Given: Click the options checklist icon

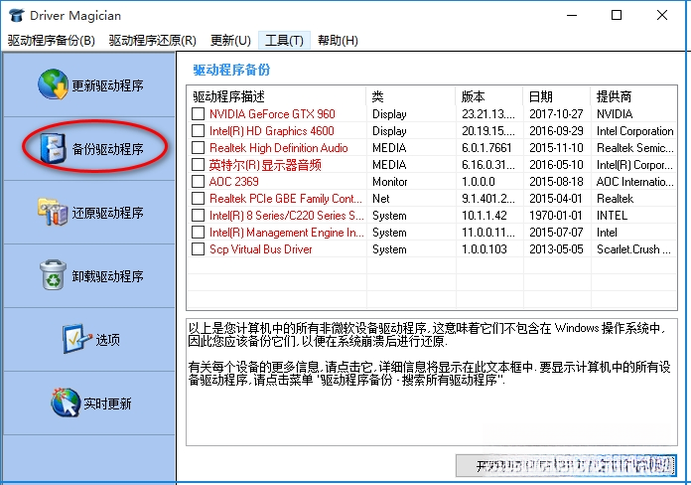Looking at the screenshot, I should coord(76,338).
